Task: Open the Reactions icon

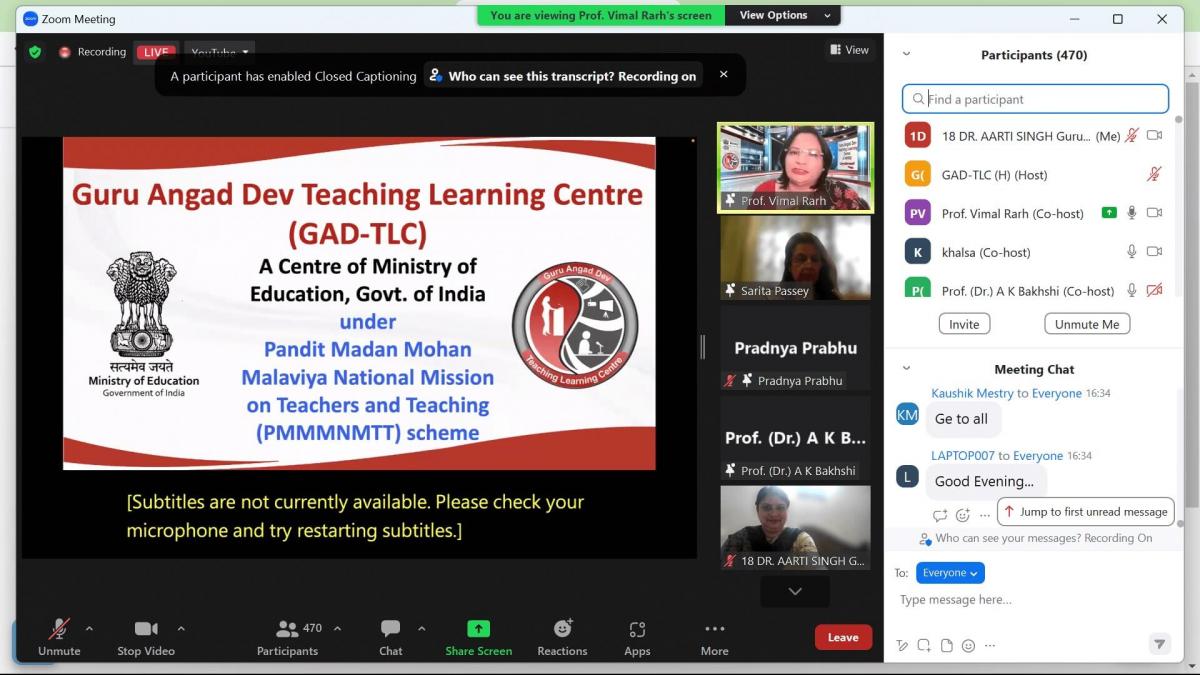Action: [562, 629]
